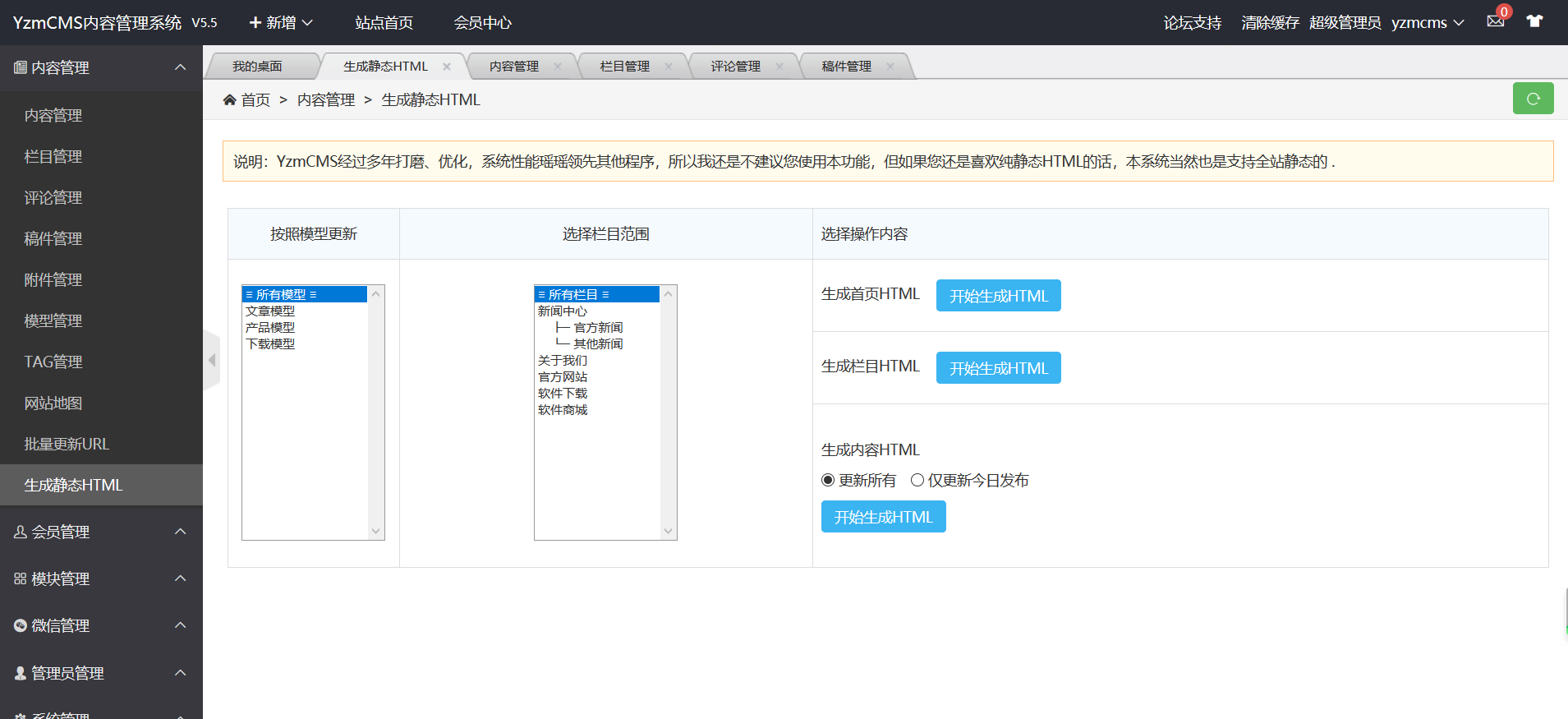Select 文章模型 in the model list

tap(270, 311)
